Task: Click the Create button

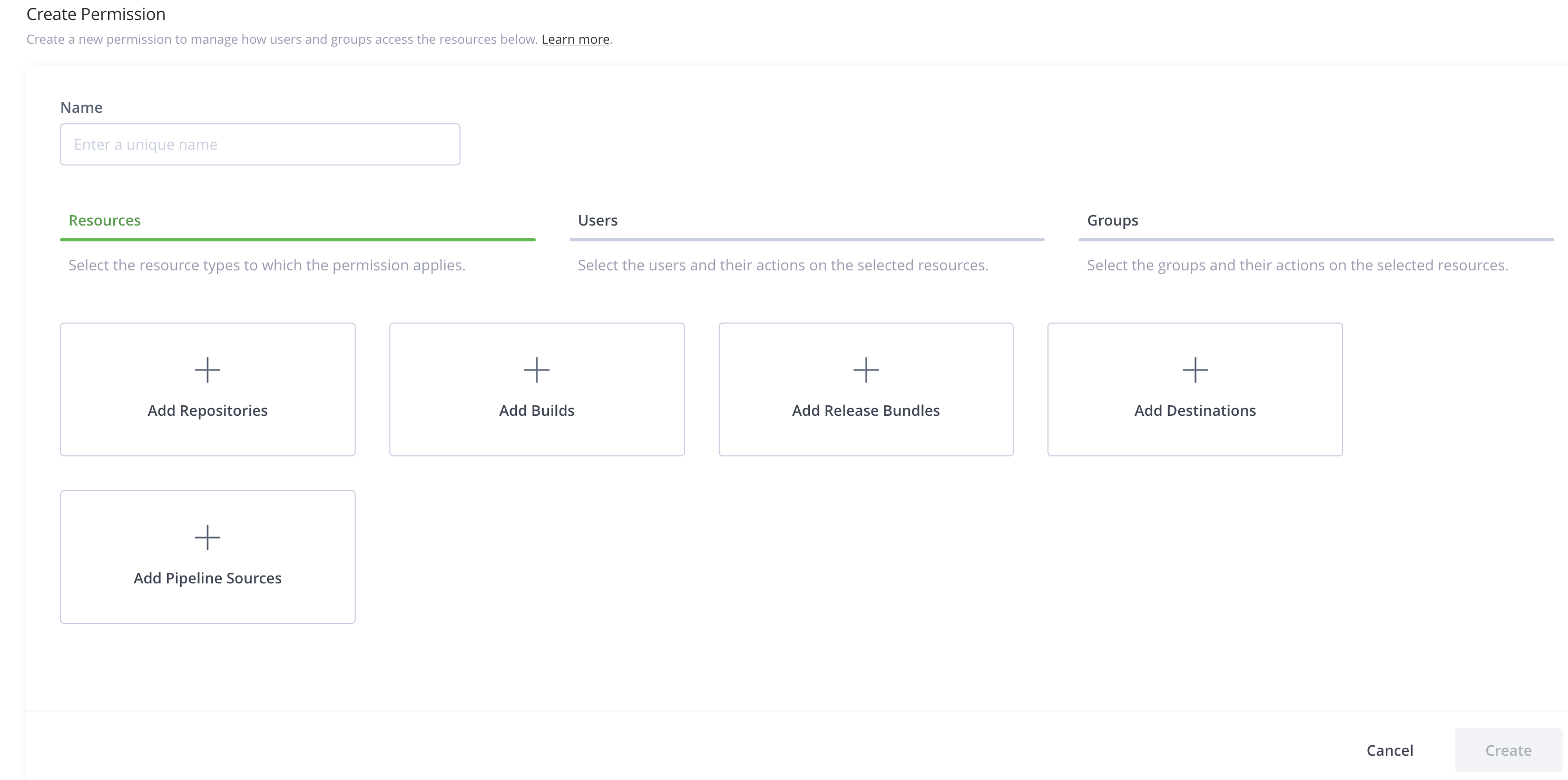Action: point(1508,750)
